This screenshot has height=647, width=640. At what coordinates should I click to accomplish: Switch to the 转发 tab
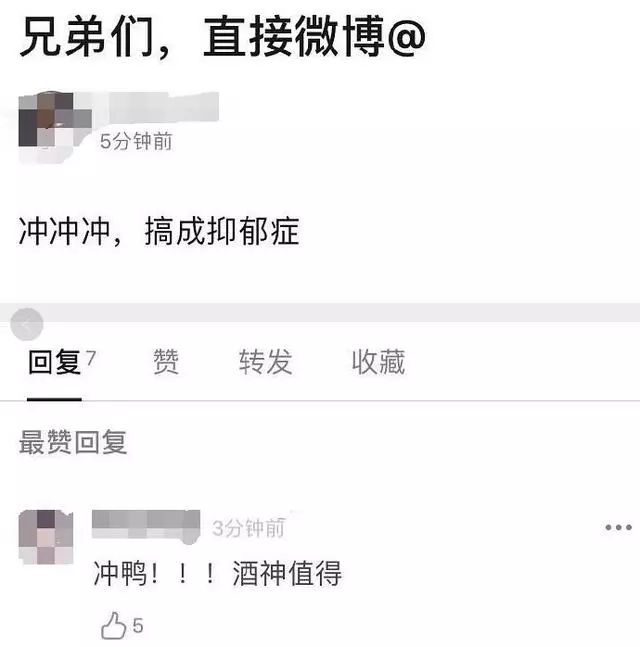[265, 361]
